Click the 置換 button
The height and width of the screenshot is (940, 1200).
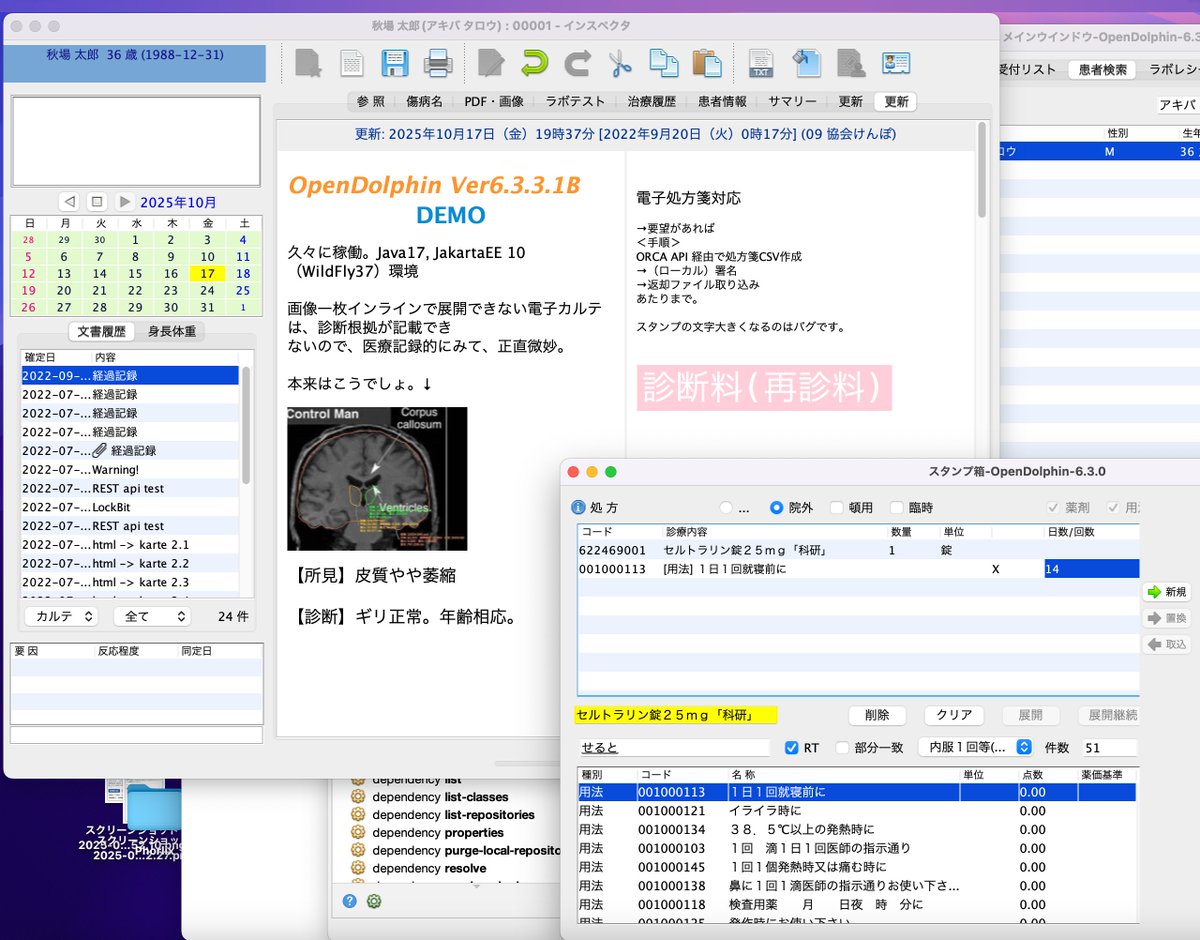tap(1167, 619)
